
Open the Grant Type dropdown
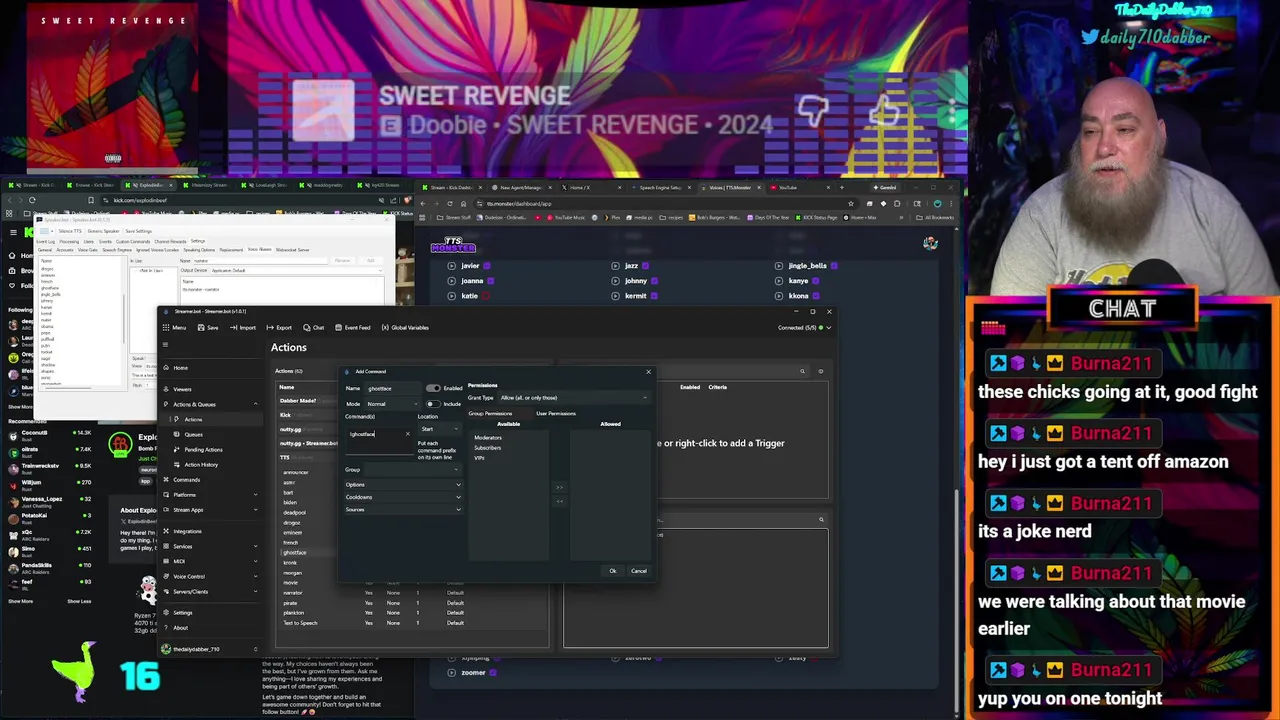click(572, 398)
